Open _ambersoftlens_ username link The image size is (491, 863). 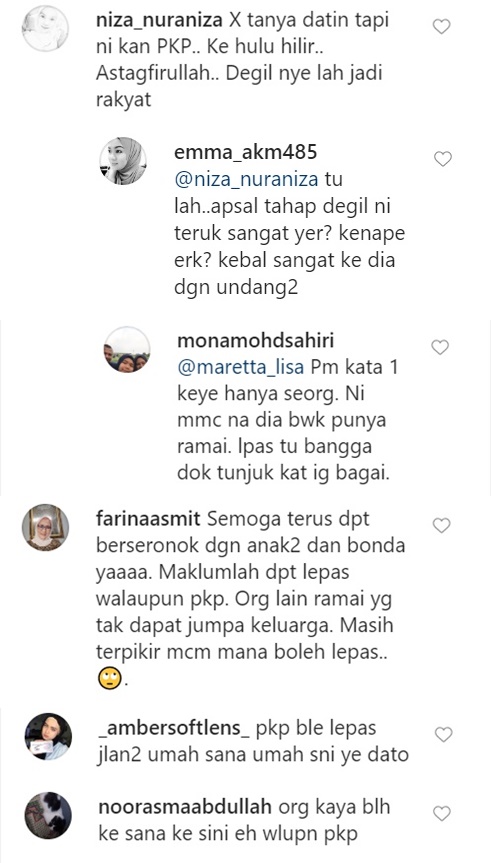[174, 728]
